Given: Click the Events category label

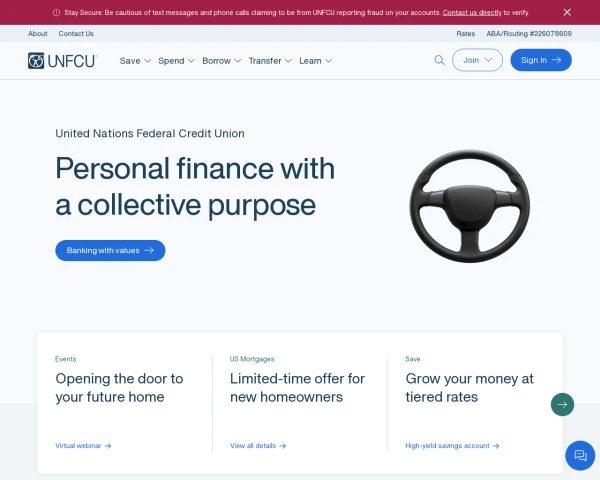Looking at the screenshot, I should [x=65, y=359].
